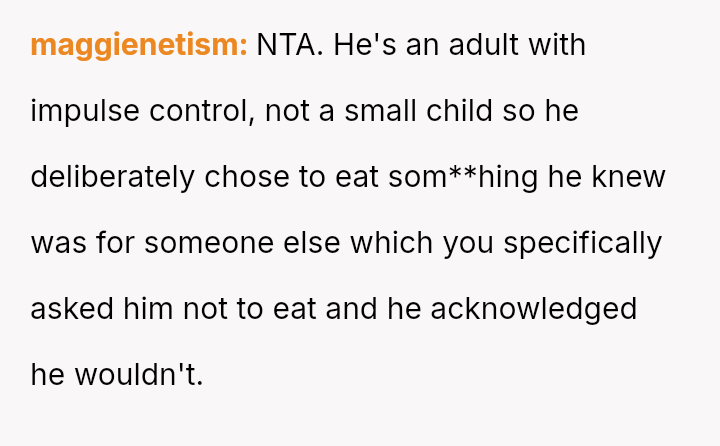Open the maggienetism user profile link
720x446 pixels.
[x=138, y=45]
